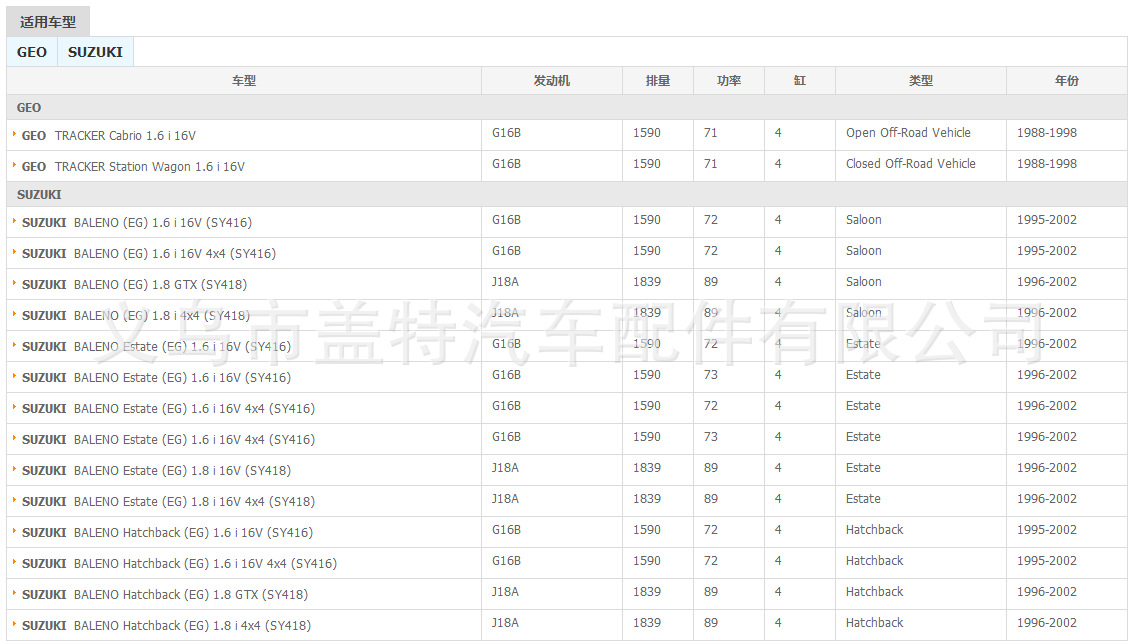Open BALENO Hatchback (EG) 1.8 GTX (SY418)
The image size is (1138, 641).
165,595
